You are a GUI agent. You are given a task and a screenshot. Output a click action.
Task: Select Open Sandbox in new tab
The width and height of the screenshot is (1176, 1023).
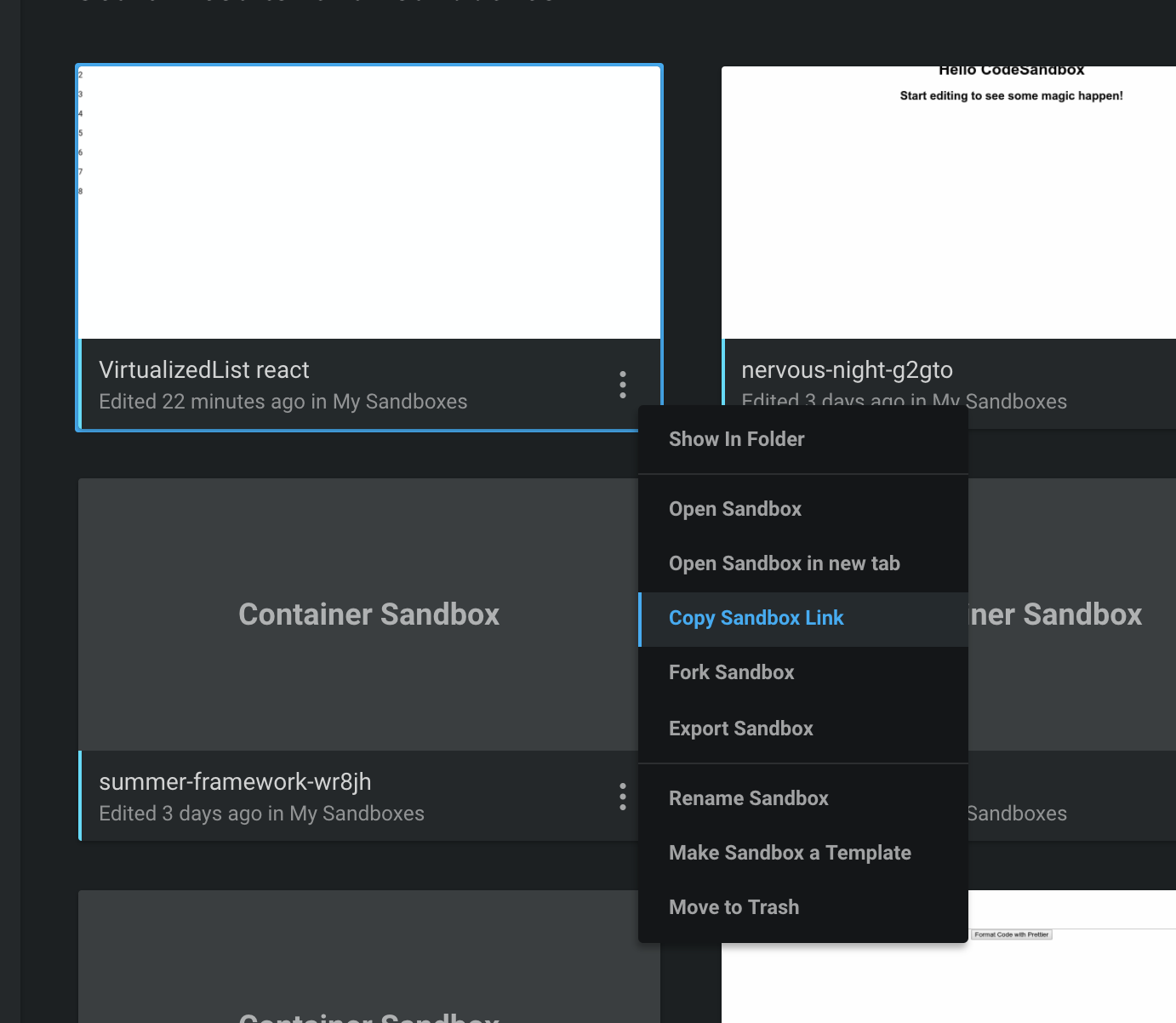[803, 563]
